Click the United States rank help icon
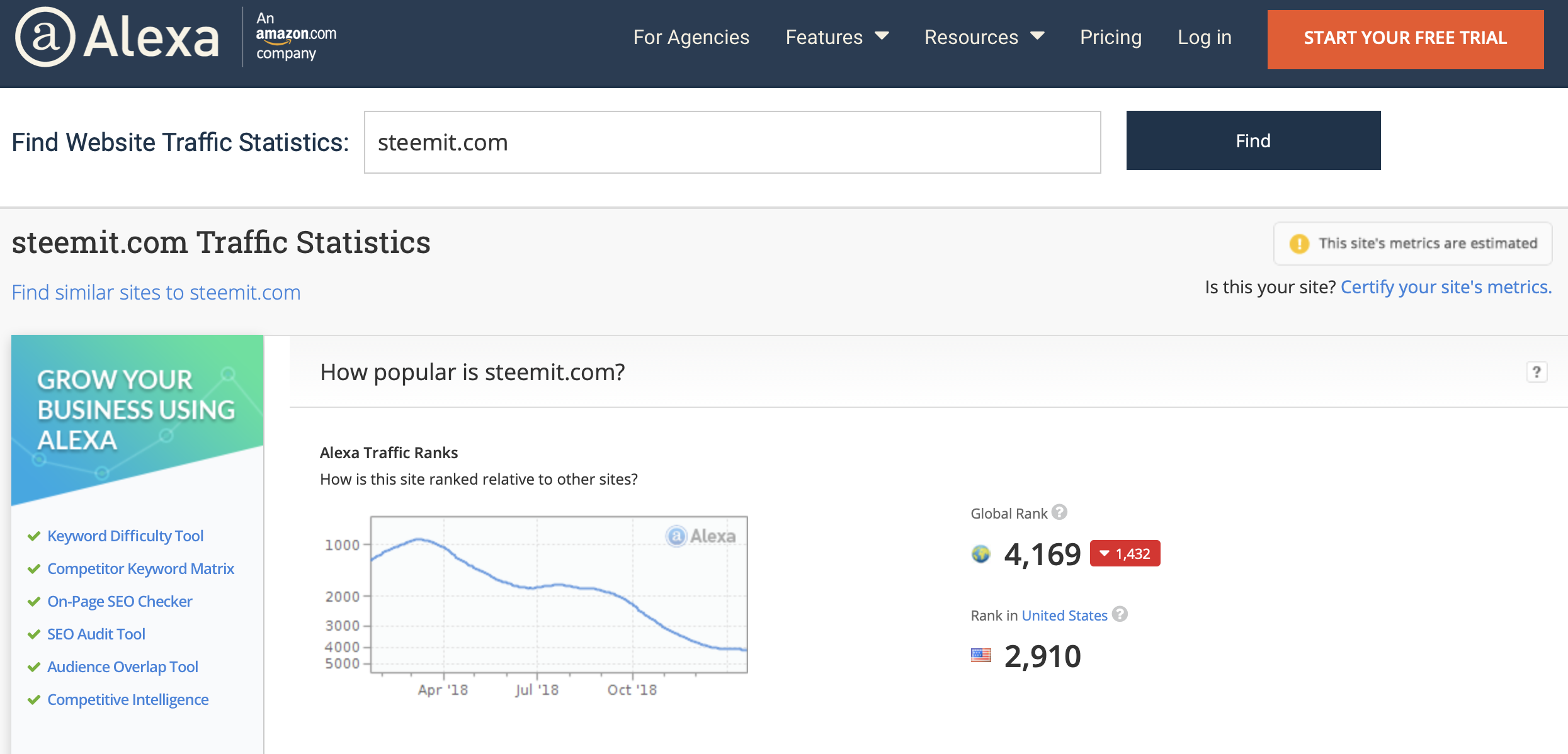Screen dimensions: 1568x754 point(1120,614)
